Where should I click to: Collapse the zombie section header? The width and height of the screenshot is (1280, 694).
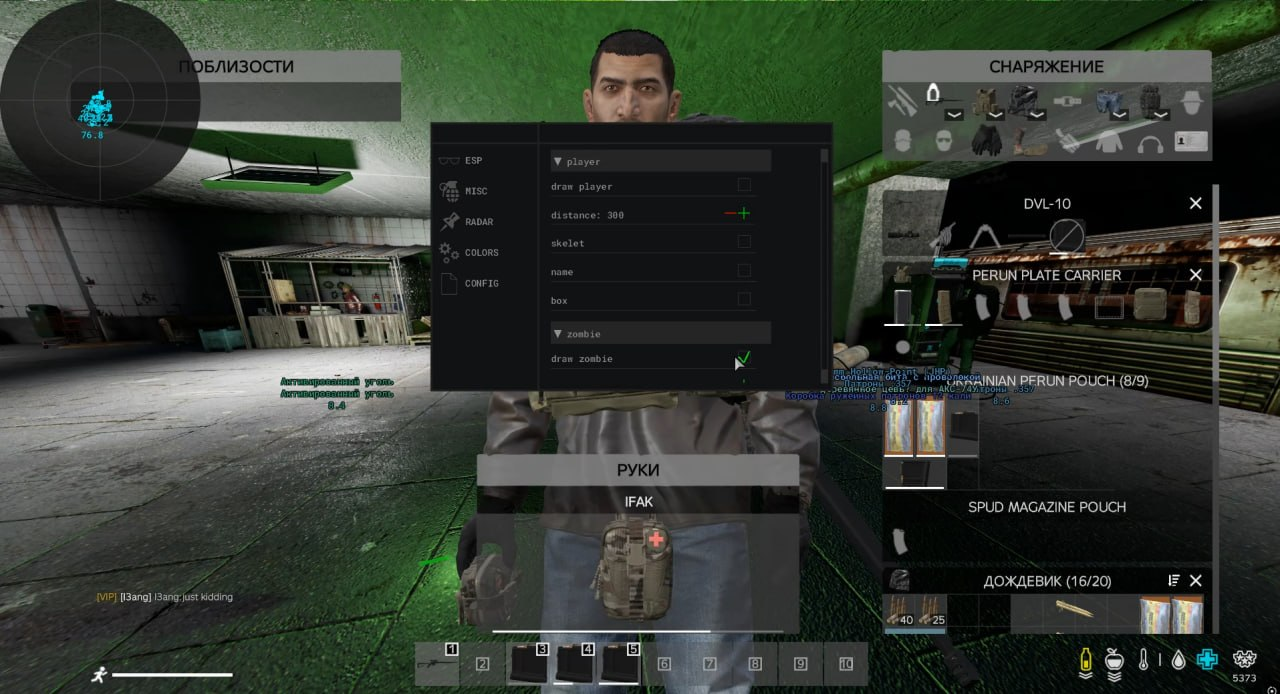660,333
